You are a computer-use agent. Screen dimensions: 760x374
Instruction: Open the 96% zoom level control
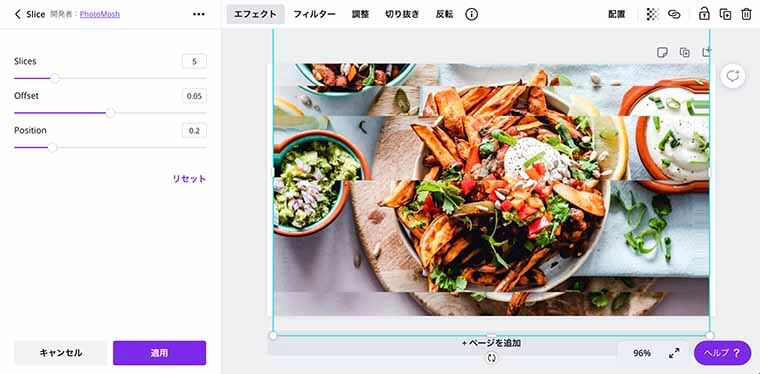642,353
